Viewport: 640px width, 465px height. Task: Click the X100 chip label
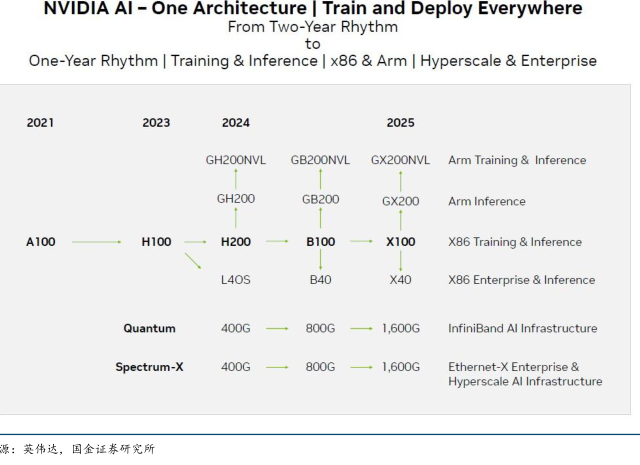(400, 242)
